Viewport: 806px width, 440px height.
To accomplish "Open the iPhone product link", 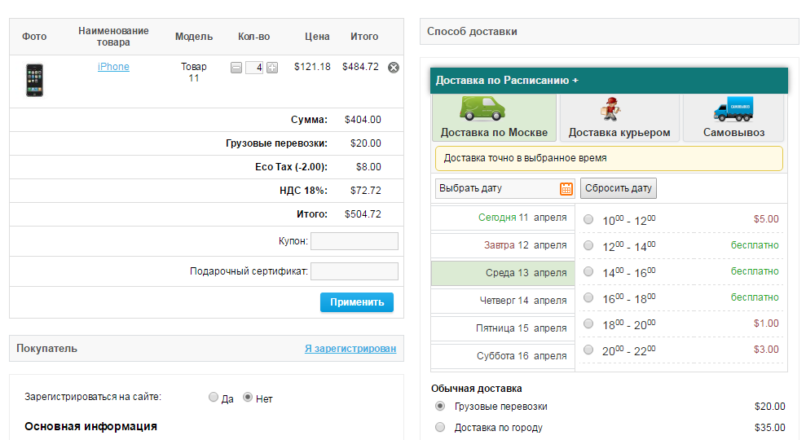I will tap(113, 67).
